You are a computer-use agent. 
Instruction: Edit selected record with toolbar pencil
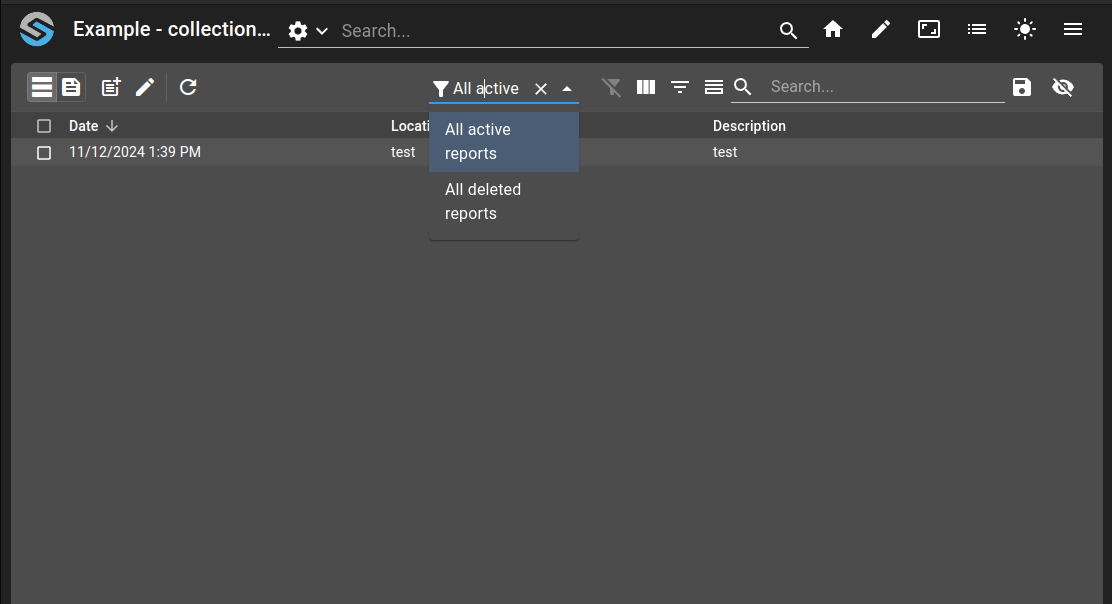click(145, 87)
